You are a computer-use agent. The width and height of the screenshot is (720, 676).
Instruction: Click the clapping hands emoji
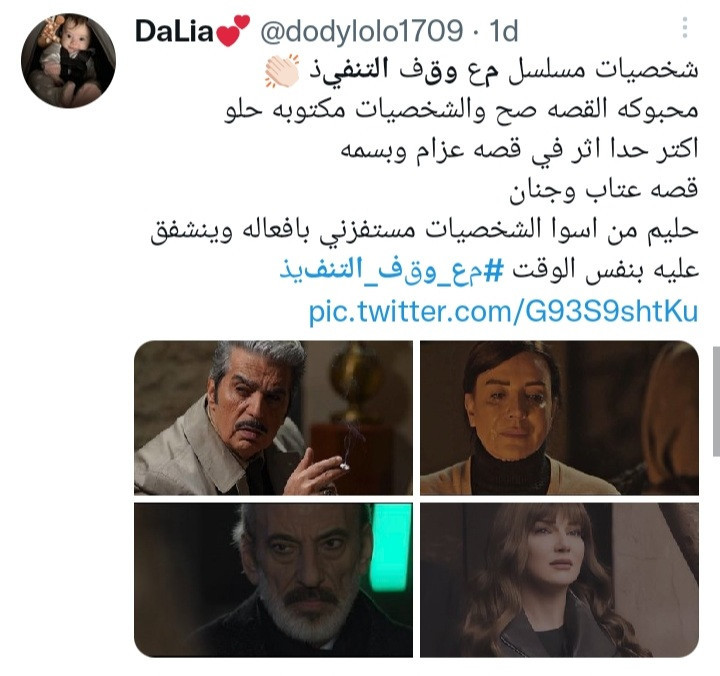coord(282,70)
